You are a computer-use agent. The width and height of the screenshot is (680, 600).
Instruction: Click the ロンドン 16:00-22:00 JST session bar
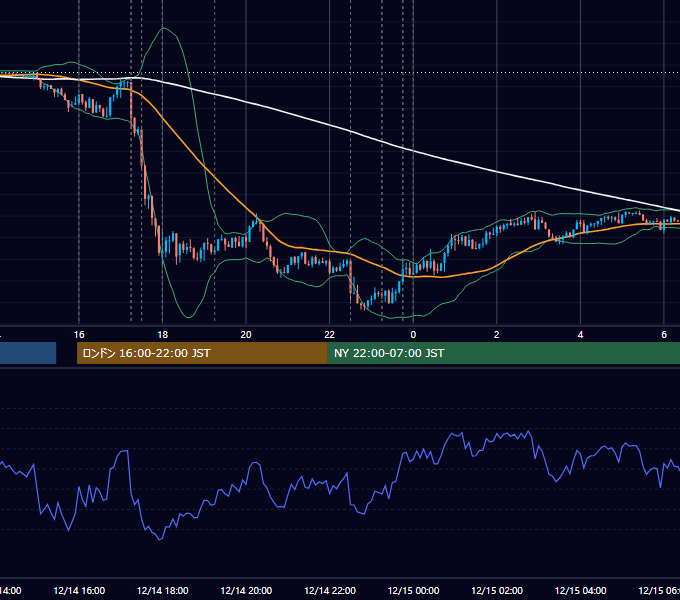point(202,353)
